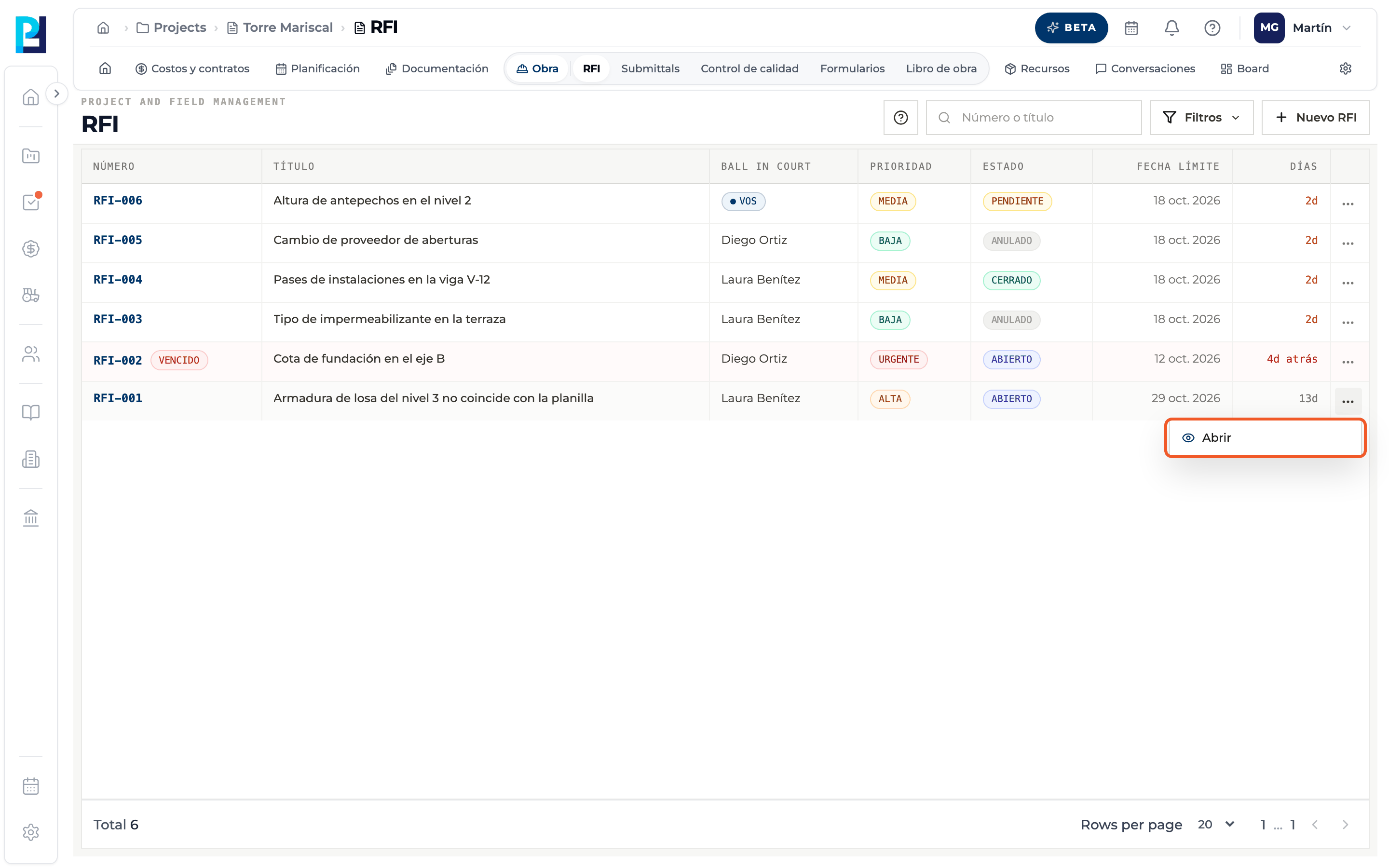Viewport: 1389px width, 868px height.
Task: Click the VENCIDO badge on RFI-002
Action: (179, 360)
